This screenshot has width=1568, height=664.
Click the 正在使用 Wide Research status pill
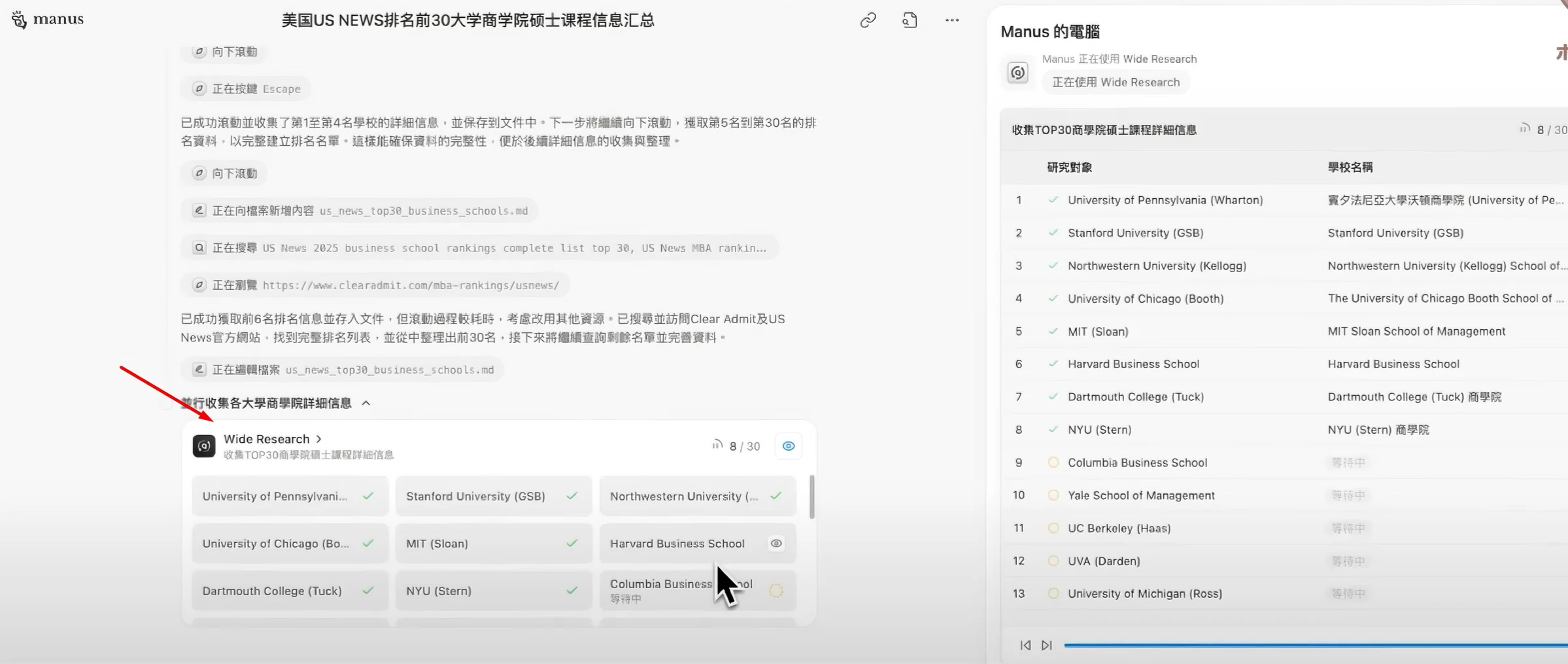coord(1116,82)
